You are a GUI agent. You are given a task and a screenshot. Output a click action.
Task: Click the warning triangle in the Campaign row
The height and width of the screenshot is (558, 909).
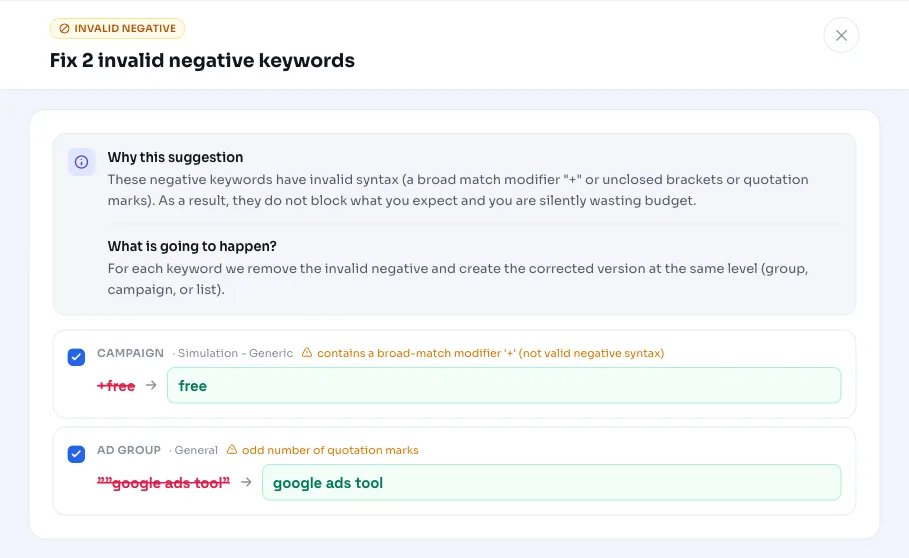(307, 352)
